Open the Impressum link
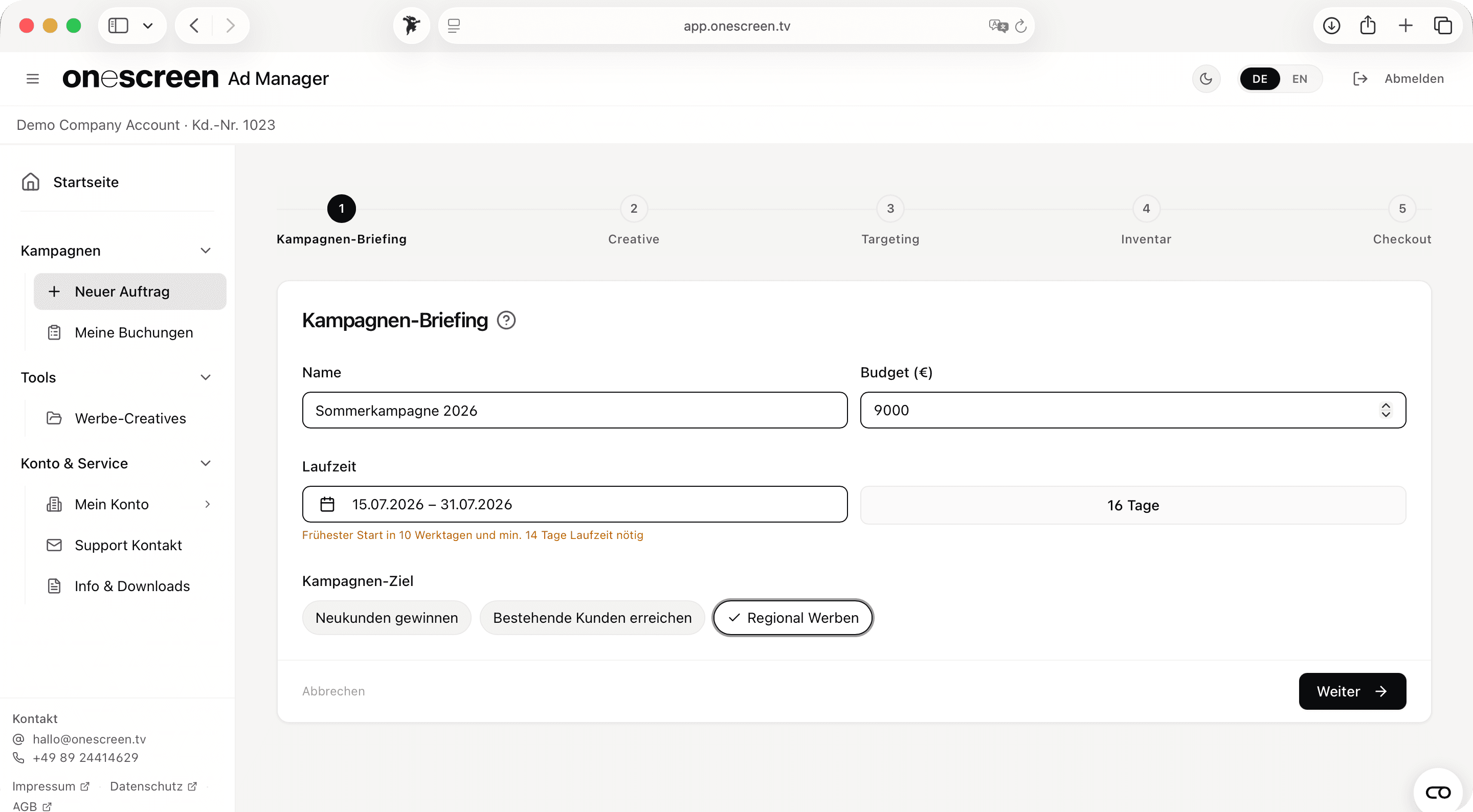Screen dimensions: 1473x812 click(x=51, y=787)
